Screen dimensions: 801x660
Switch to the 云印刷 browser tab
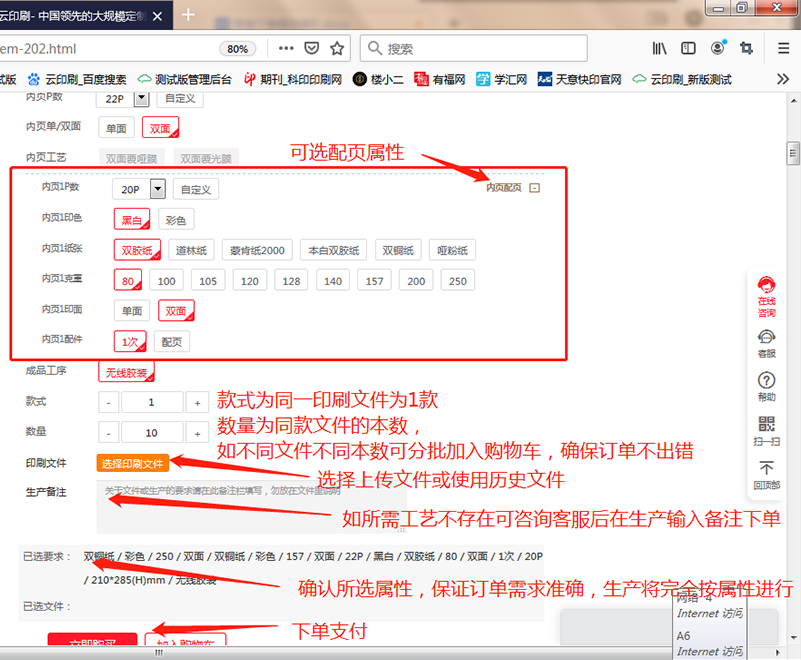pos(70,15)
